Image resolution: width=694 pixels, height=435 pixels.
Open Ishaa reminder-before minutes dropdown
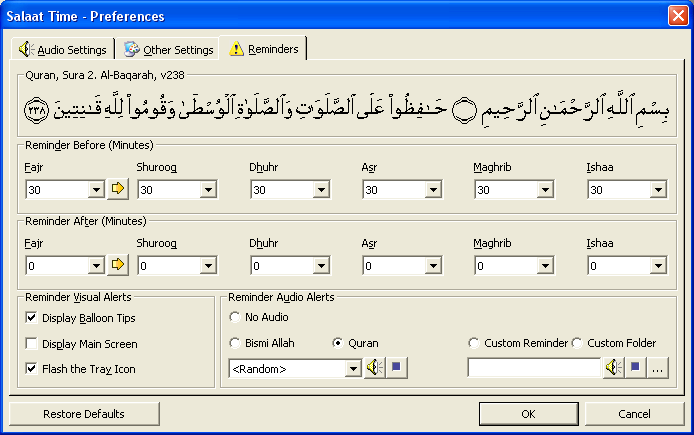click(658, 190)
